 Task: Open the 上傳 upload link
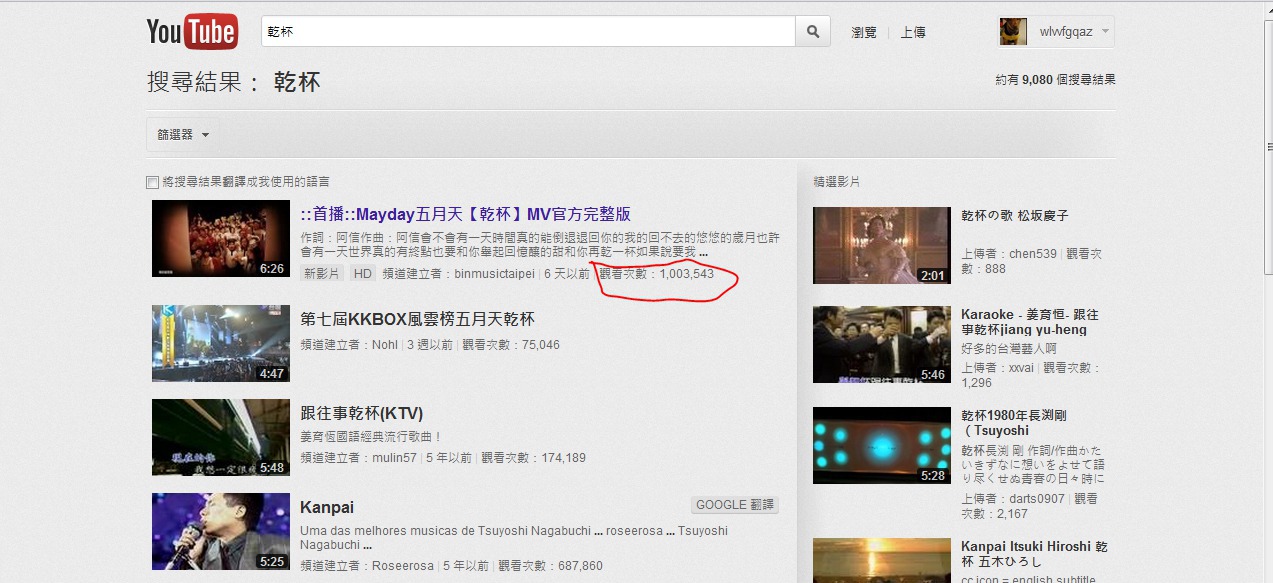pyautogui.click(x=913, y=32)
